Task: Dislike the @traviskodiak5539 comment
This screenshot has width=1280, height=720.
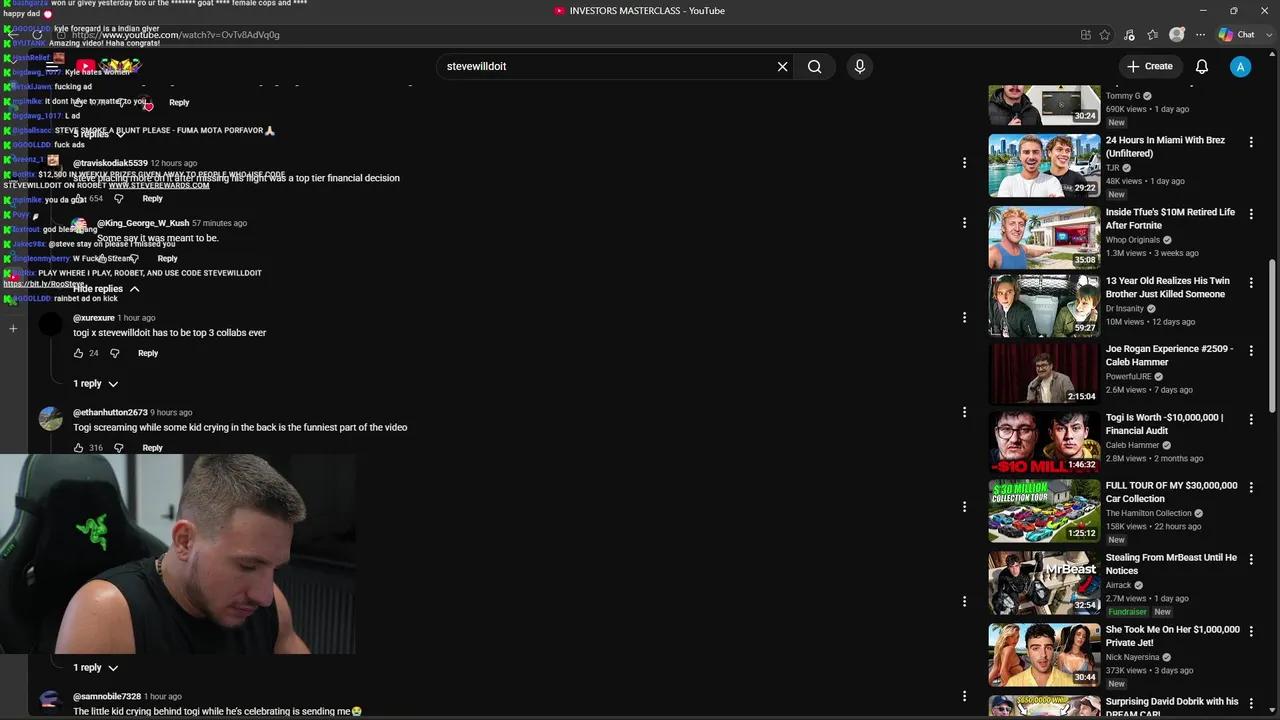Action: pos(118,198)
